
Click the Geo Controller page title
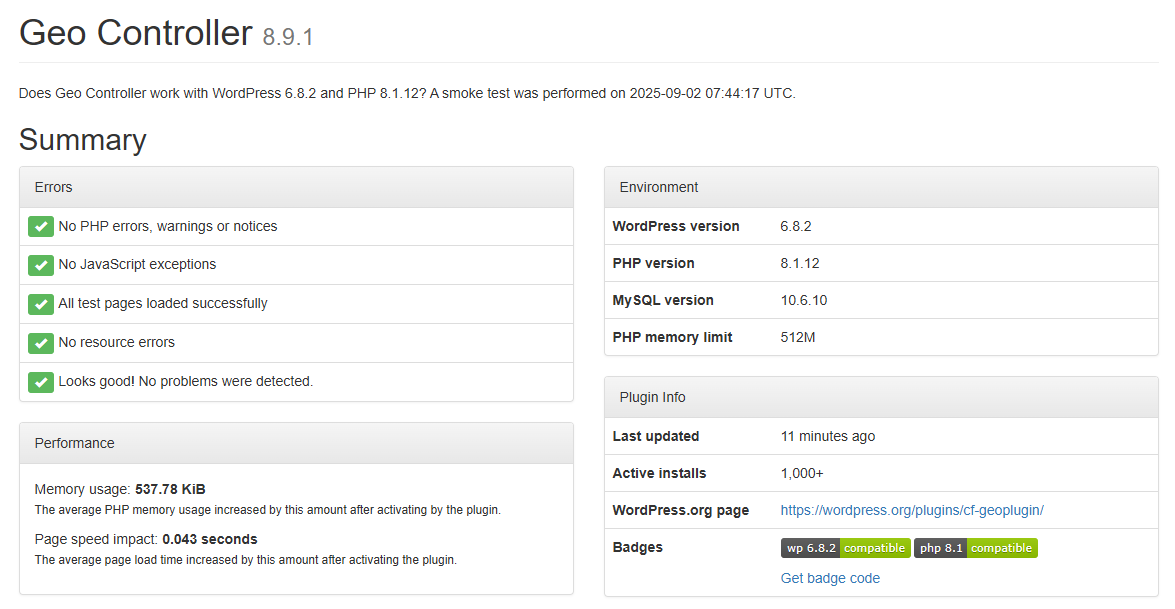point(136,33)
